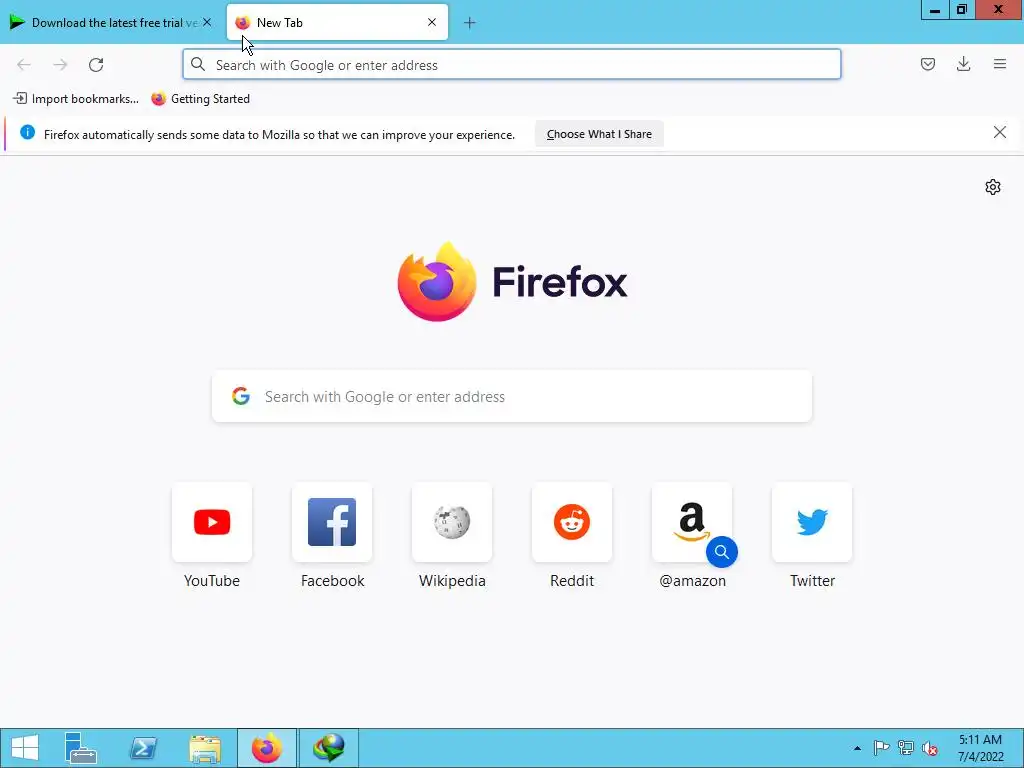Open the Windows Start button
1024x768 pixels.
pyautogui.click(x=25, y=748)
